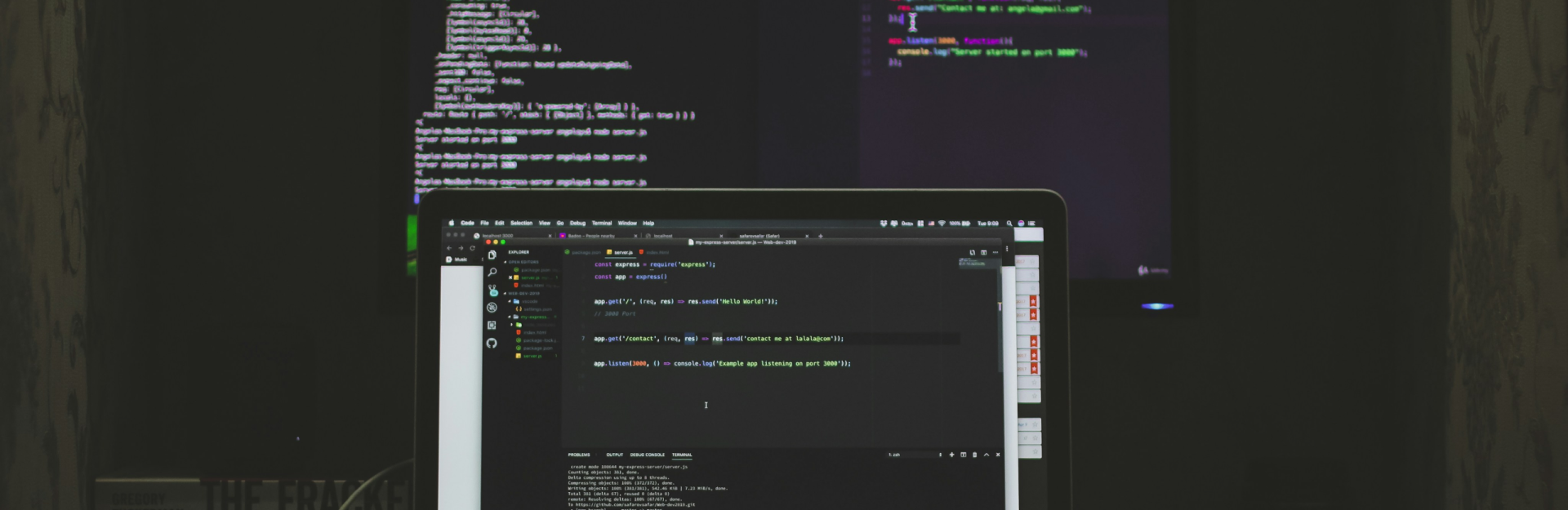
Task: Click the Spotlight search magnifier in menu bar
Action: click(x=1009, y=224)
